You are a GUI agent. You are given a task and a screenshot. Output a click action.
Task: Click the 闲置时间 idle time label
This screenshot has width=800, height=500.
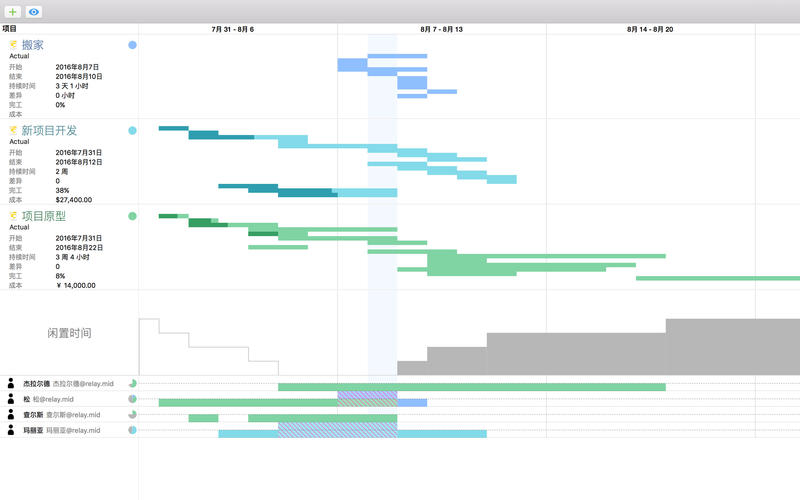[x=69, y=333]
